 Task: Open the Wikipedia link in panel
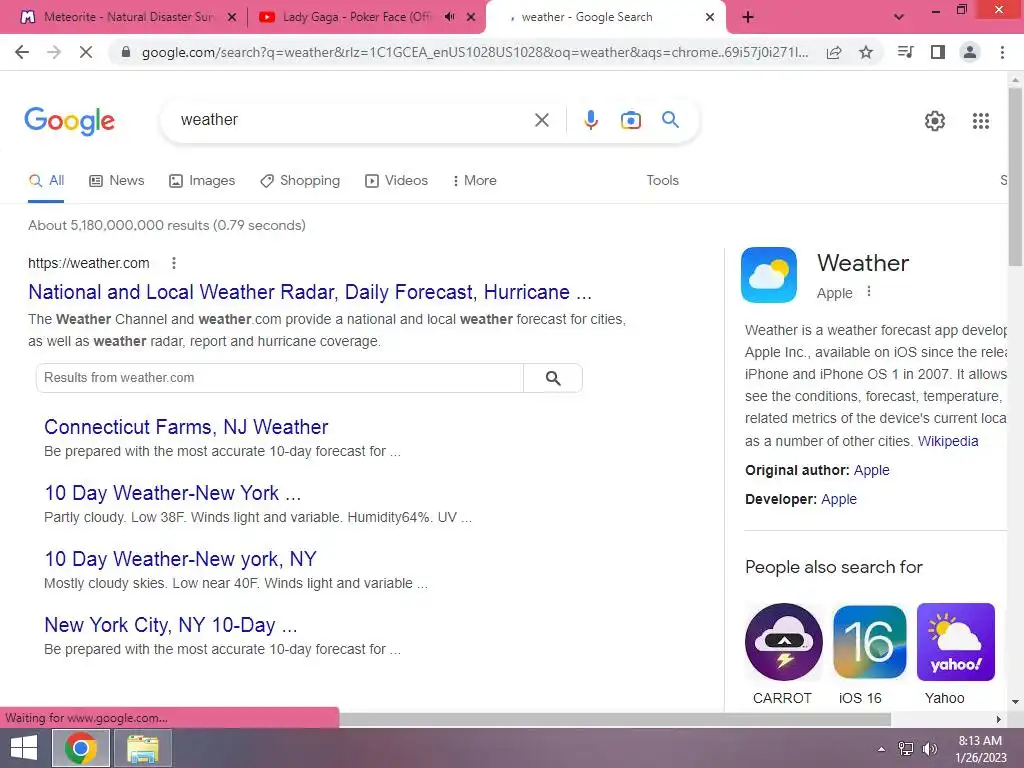(948, 441)
